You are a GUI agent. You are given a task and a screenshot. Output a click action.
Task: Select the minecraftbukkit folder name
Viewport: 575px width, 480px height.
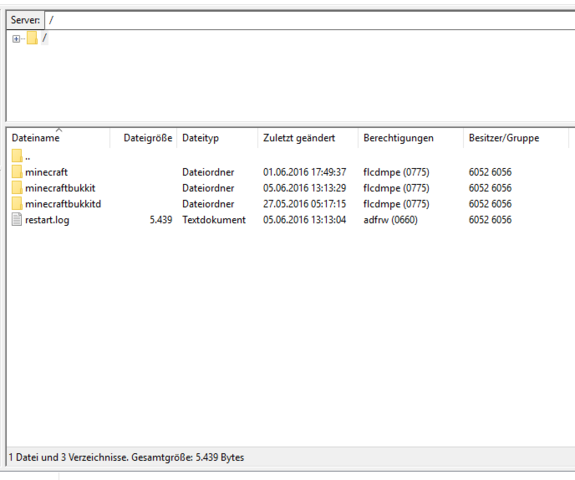point(60,188)
